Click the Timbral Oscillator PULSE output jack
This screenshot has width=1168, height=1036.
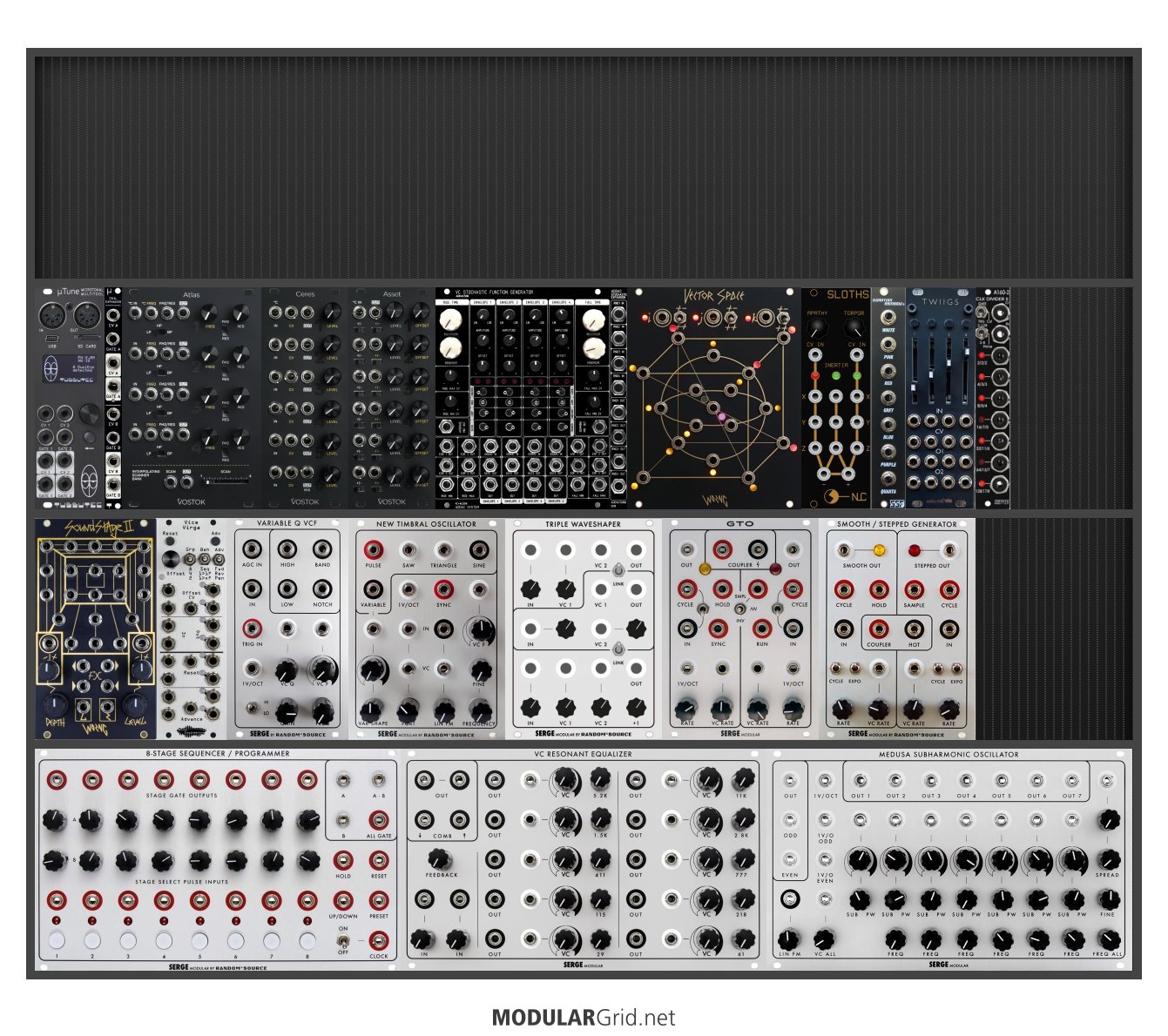374,549
